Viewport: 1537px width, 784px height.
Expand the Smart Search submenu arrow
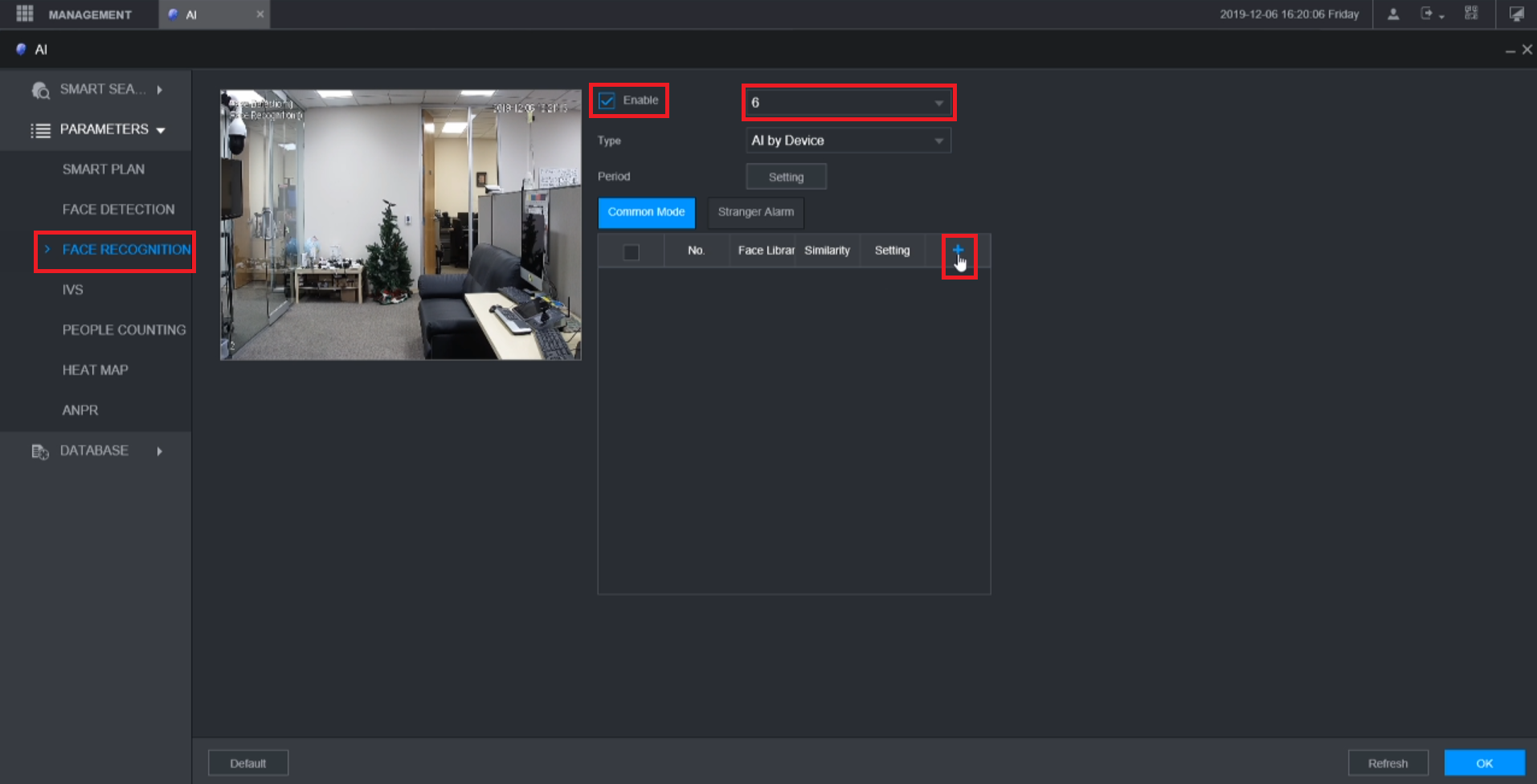click(160, 90)
